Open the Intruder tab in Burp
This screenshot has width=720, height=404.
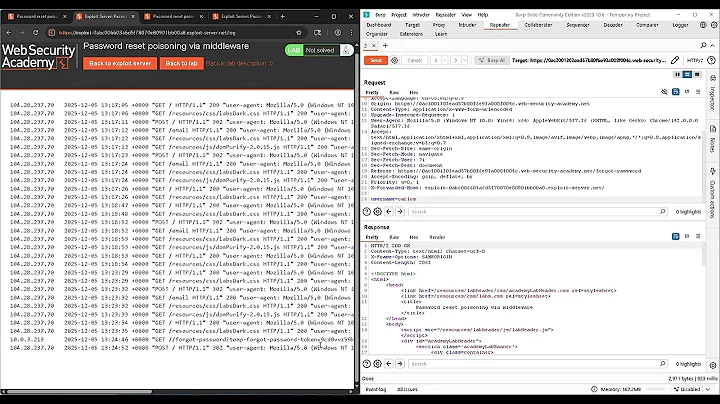point(467,25)
